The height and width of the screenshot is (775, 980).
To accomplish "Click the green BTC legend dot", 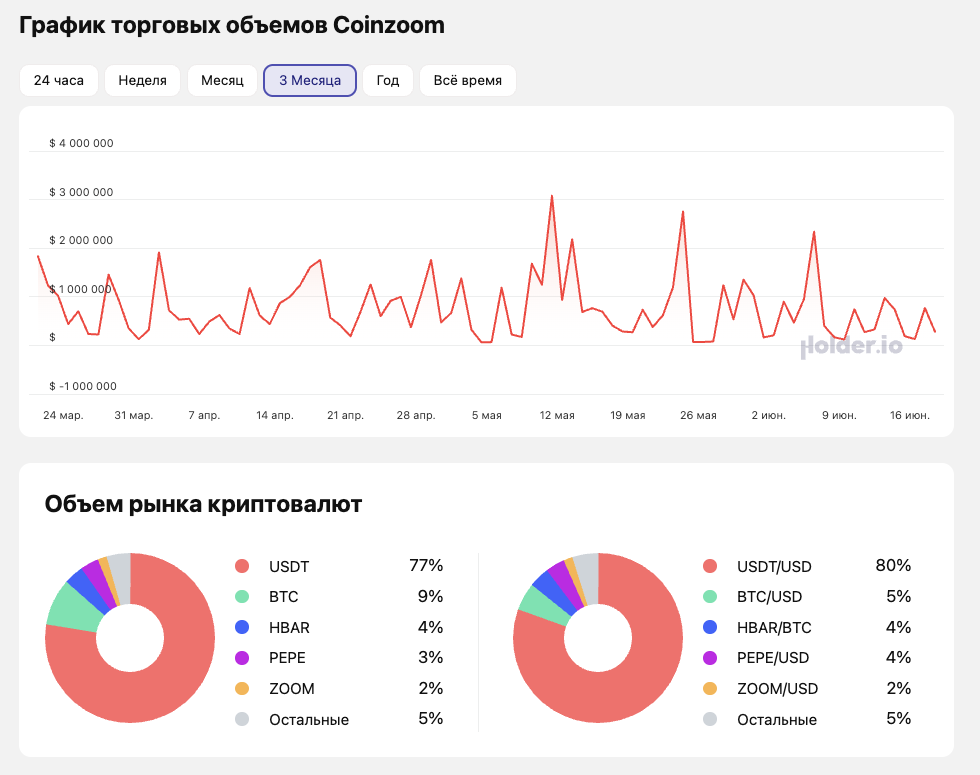I will pos(242,597).
